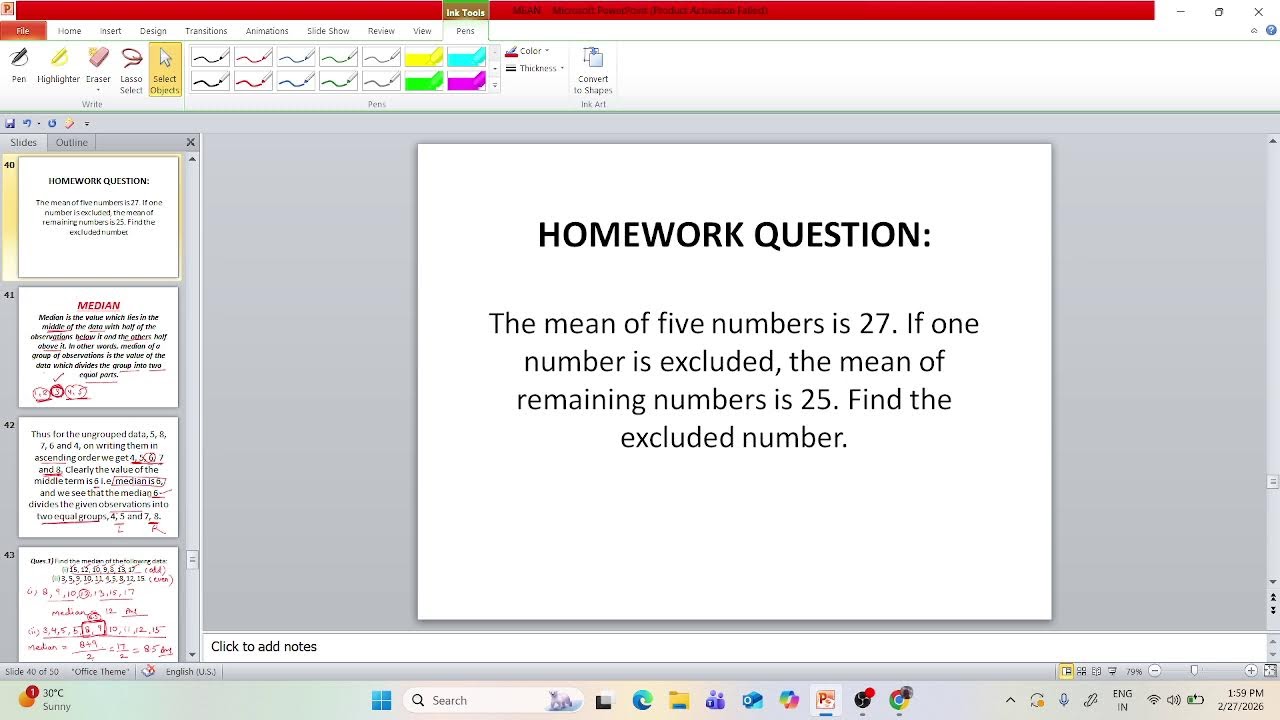This screenshot has width=1280, height=720.
Task: Save using Quick Access floppy icon
Action: 10,123
